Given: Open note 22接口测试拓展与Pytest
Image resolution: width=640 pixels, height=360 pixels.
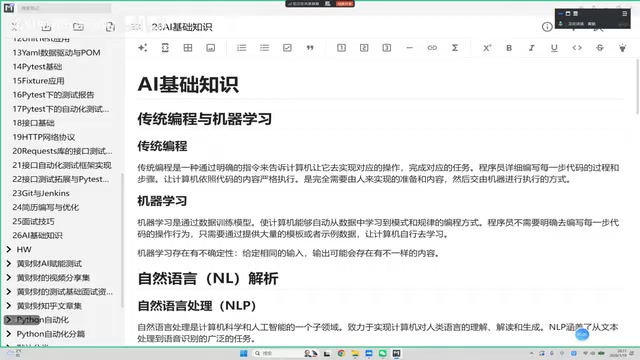Looking at the screenshot, I should pyautogui.click(x=60, y=179).
